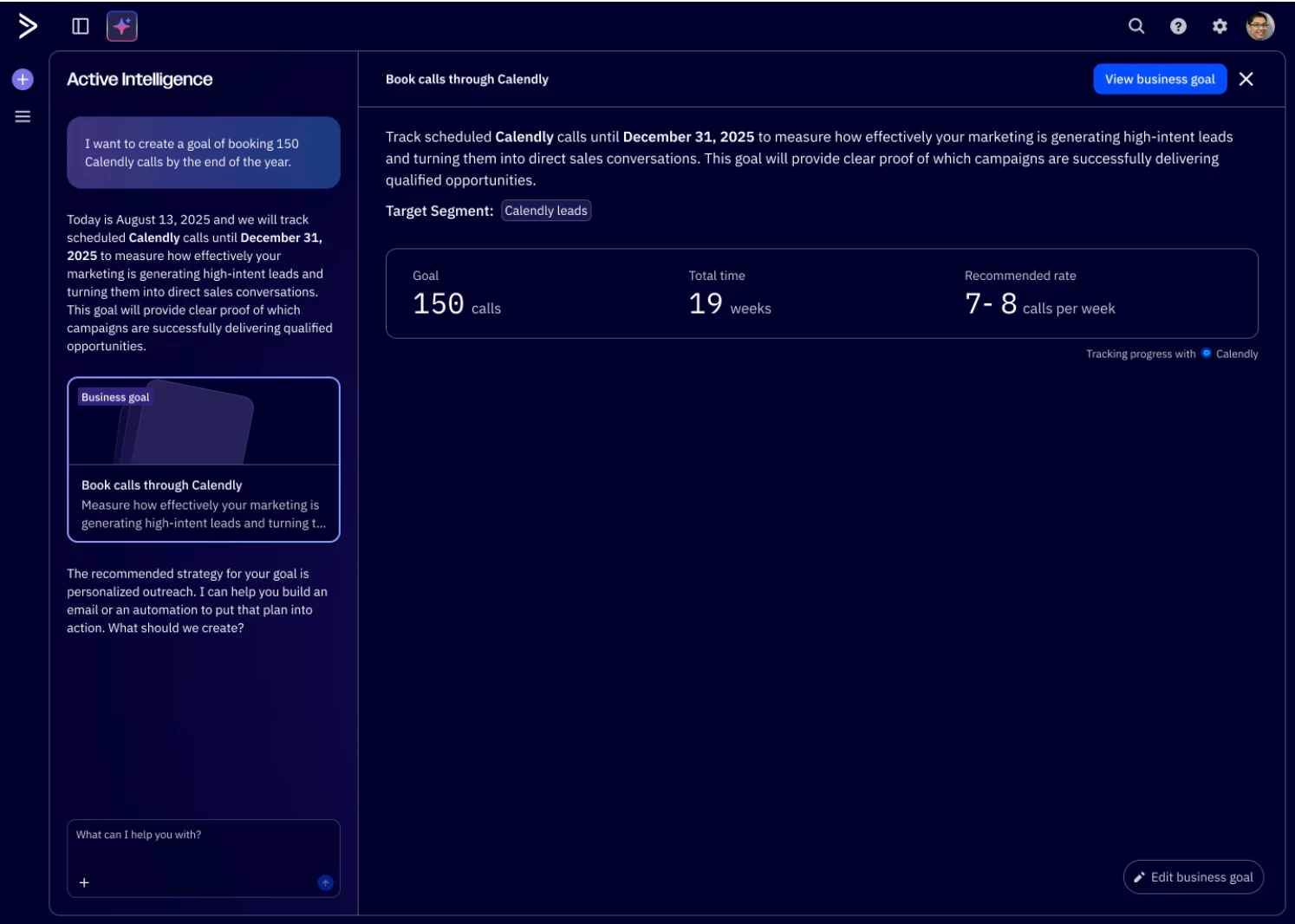Open the settings gear icon
This screenshot has height=924, width=1295.
(1218, 27)
